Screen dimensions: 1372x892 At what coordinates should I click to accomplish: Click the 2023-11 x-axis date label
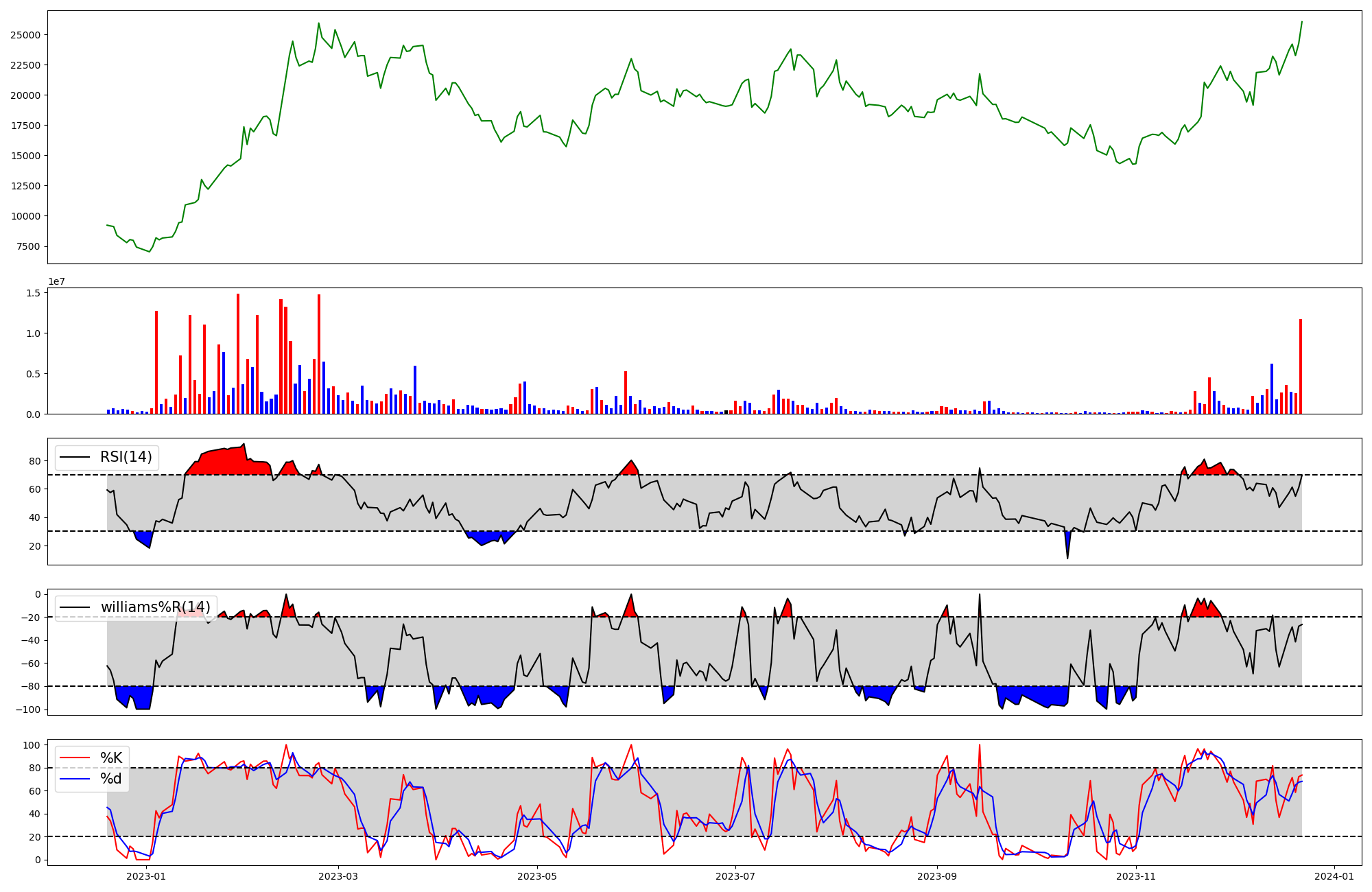click(1136, 876)
